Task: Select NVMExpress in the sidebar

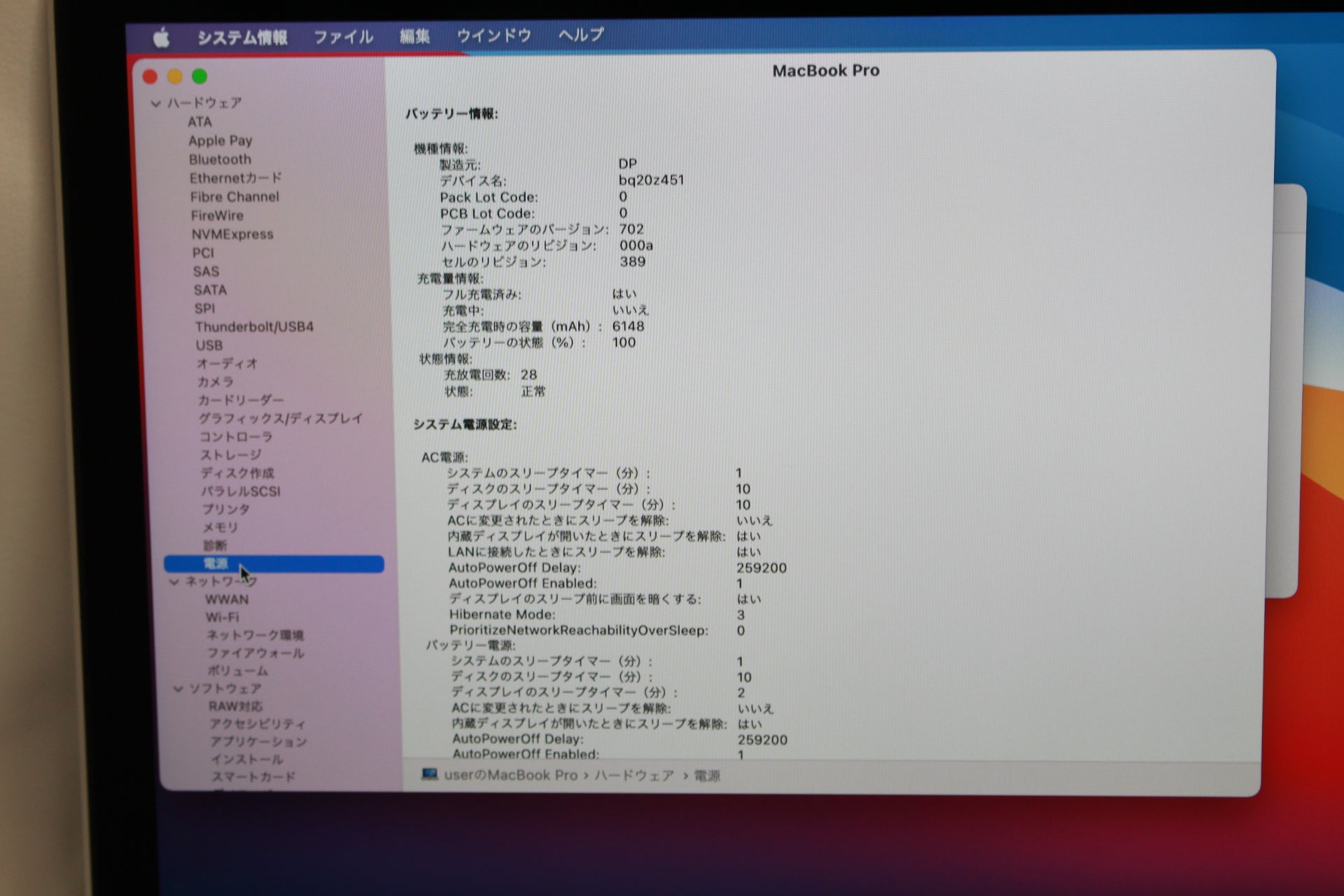Action: click(232, 234)
